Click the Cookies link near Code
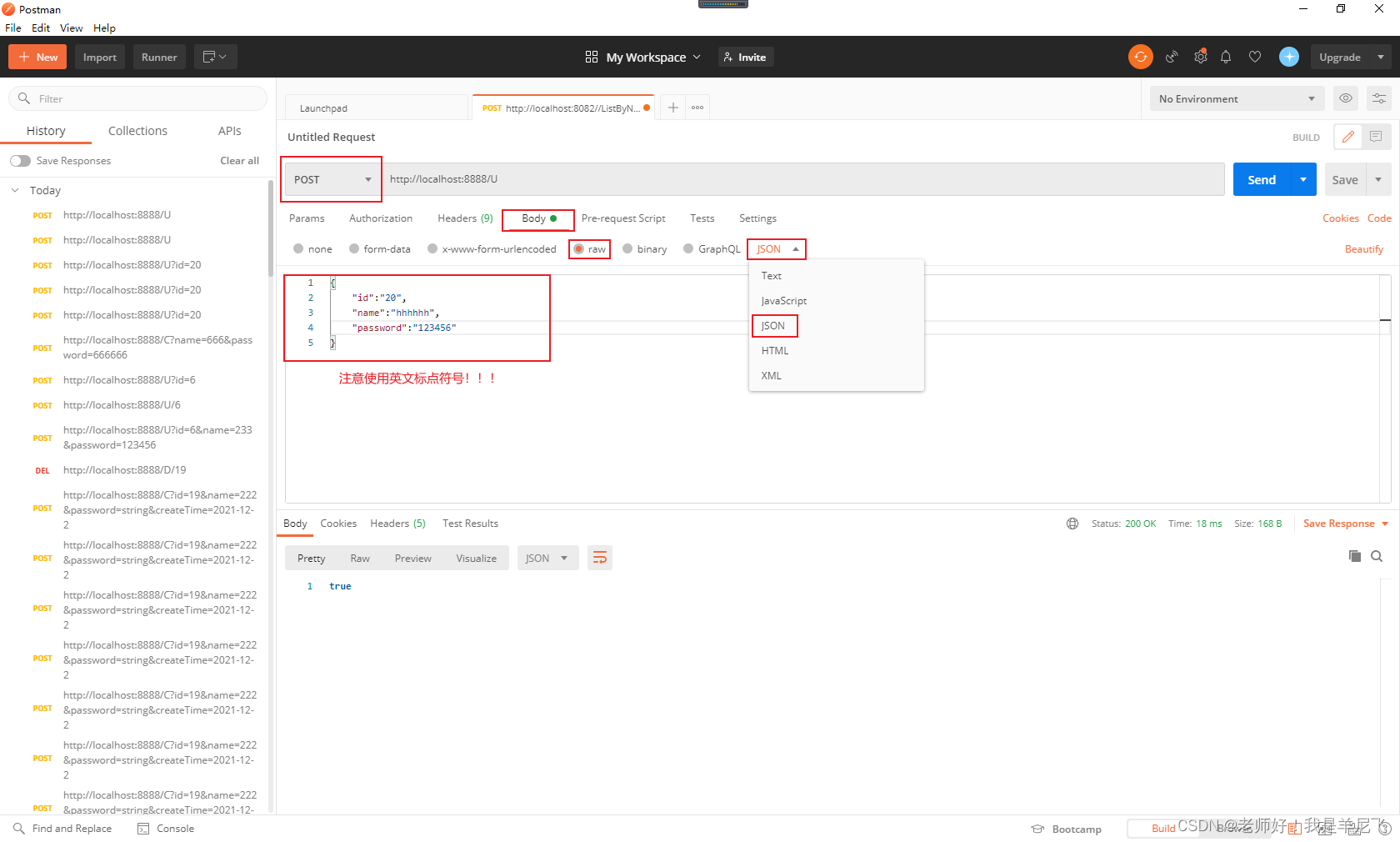The image size is (1400, 842). pos(1341,218)
